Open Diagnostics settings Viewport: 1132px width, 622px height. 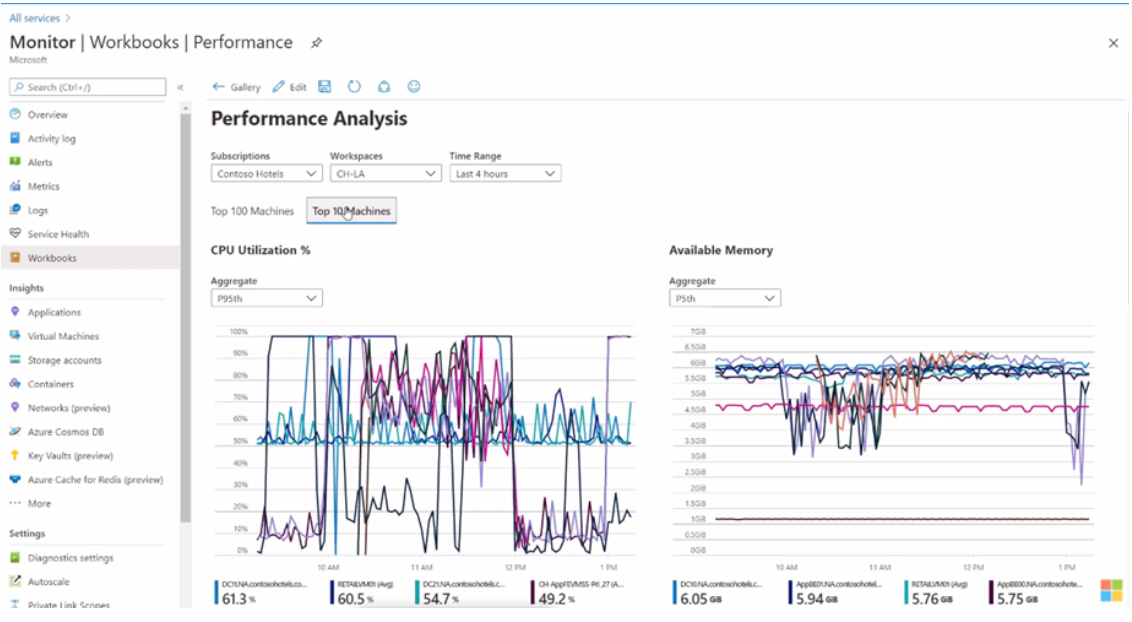click(x=70, y=557)
